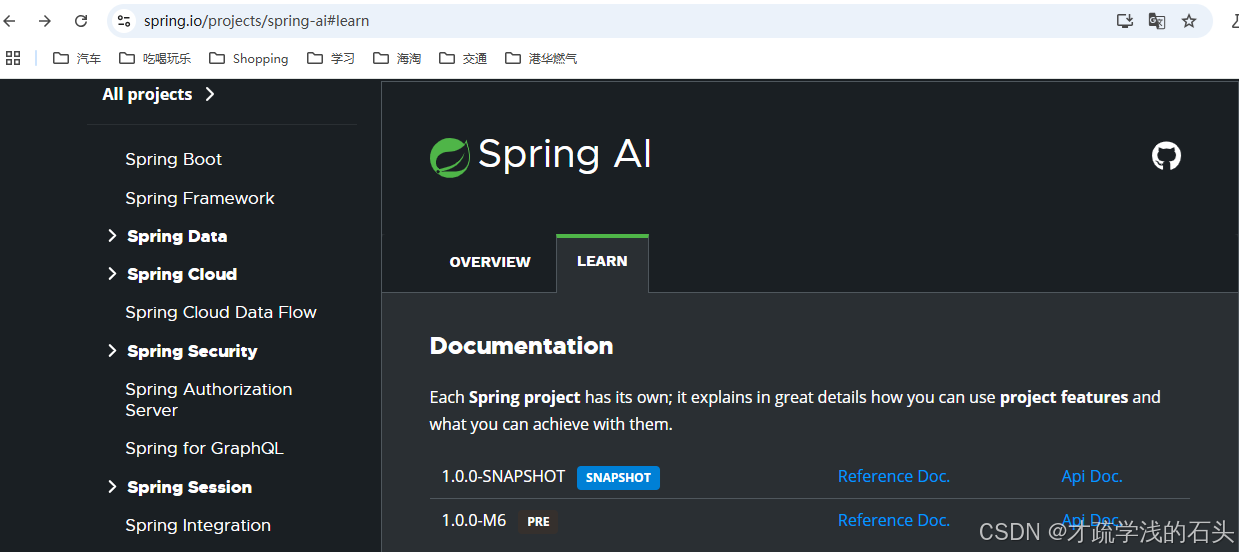Viewport: 1239px width, 552px height.
Task: Open Reference Doc. for 1.0.0-SNAPSHOT
Action: pyautogui.click(x=893, y=476)
